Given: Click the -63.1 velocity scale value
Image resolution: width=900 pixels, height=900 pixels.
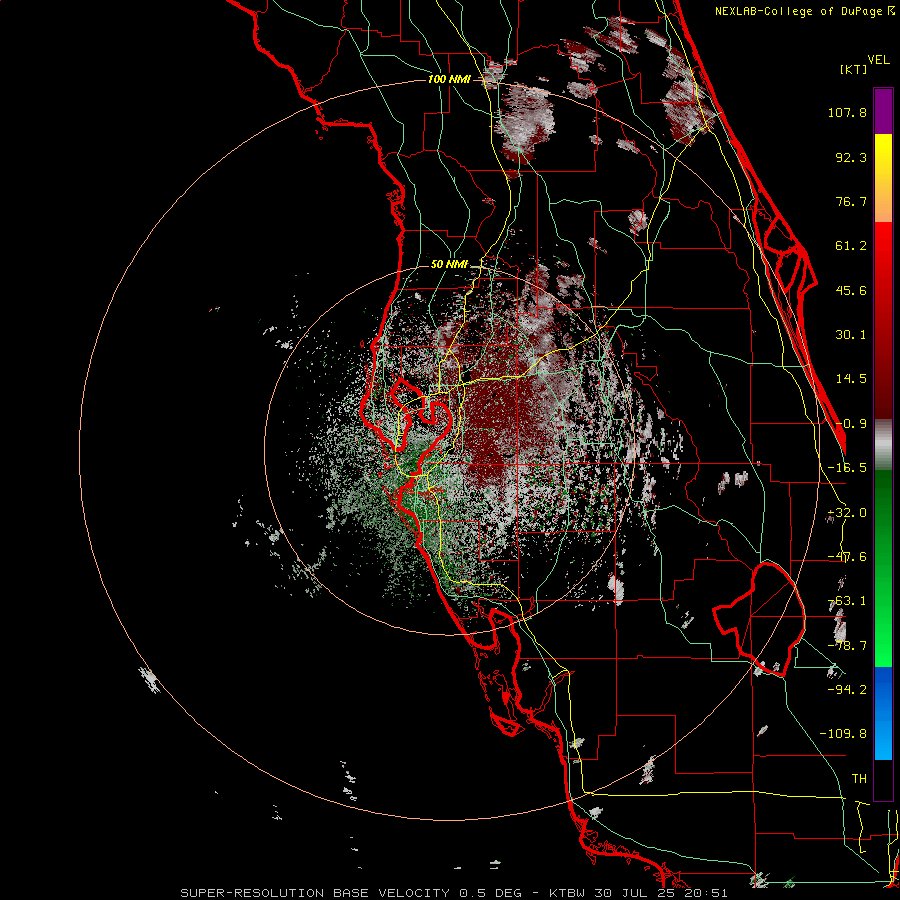Looking at the screenshot, I should [x=847, y=601].
